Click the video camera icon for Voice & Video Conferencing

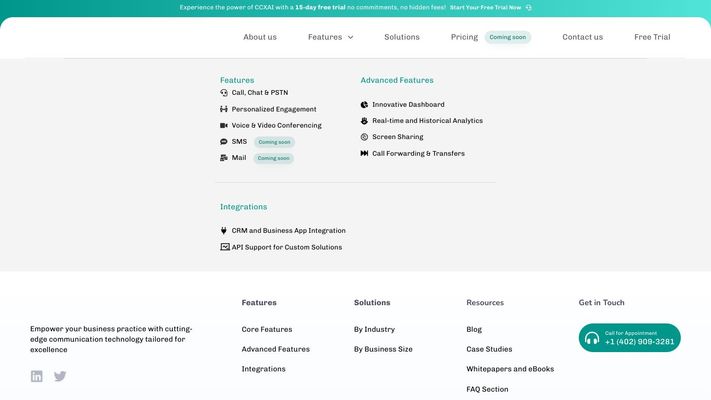[x=224, y=125]
